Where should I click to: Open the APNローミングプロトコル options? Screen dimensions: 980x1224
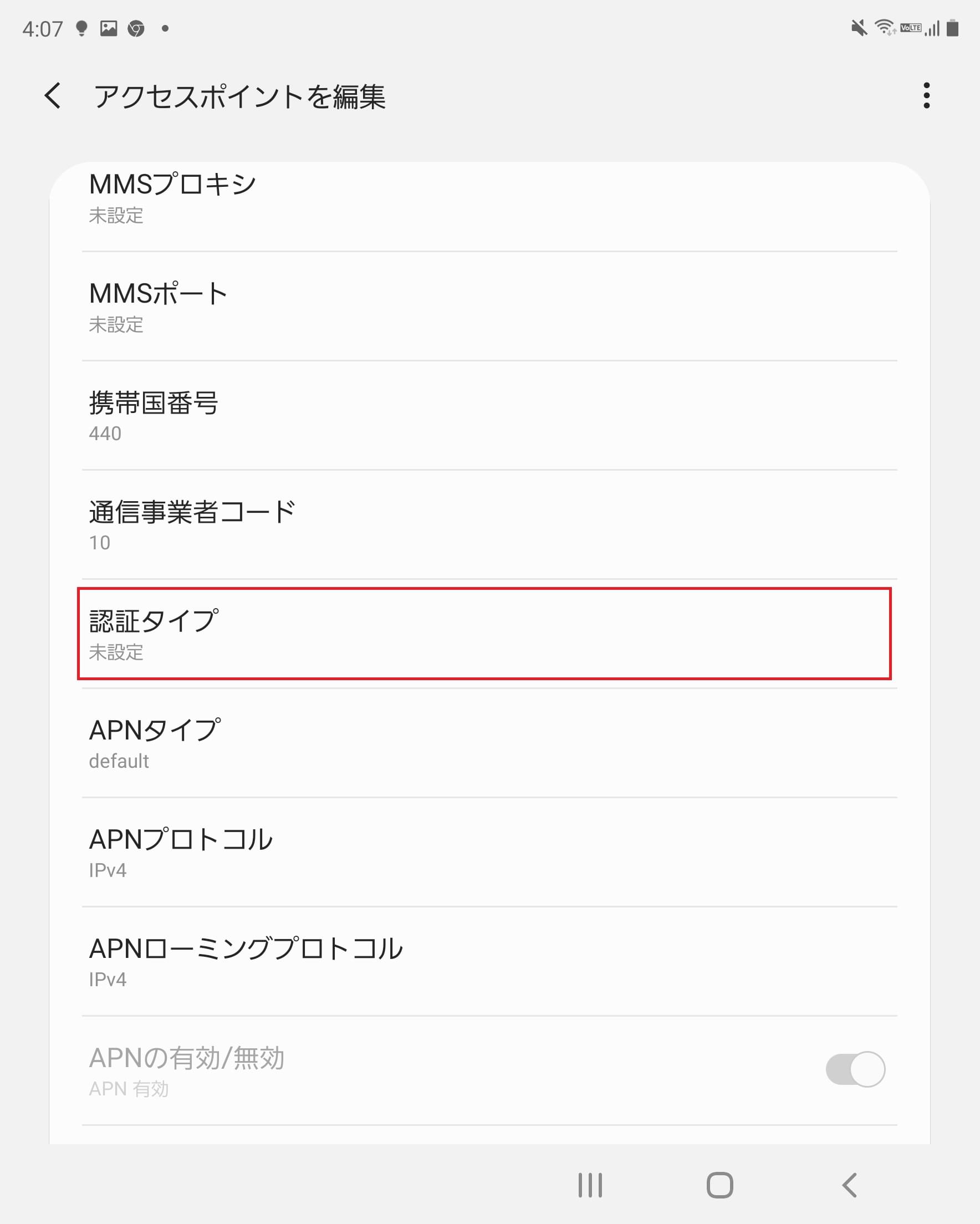[489, 961]
